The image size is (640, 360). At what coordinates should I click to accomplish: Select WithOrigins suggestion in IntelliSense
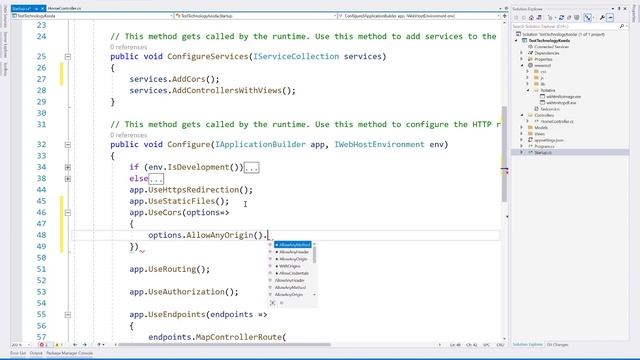(288, 266)
